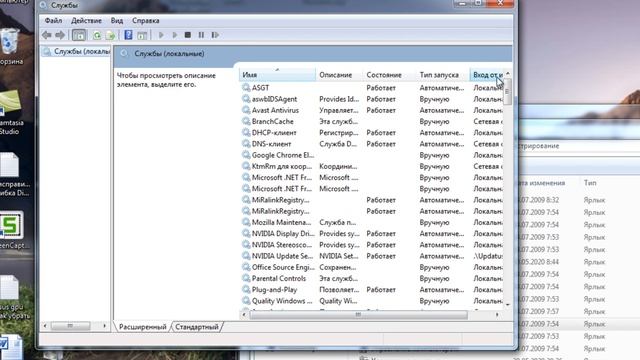Viewport: 640px width, 360px height.
Task: Click services list horizontal scroll right arrow
Action: 497,314
